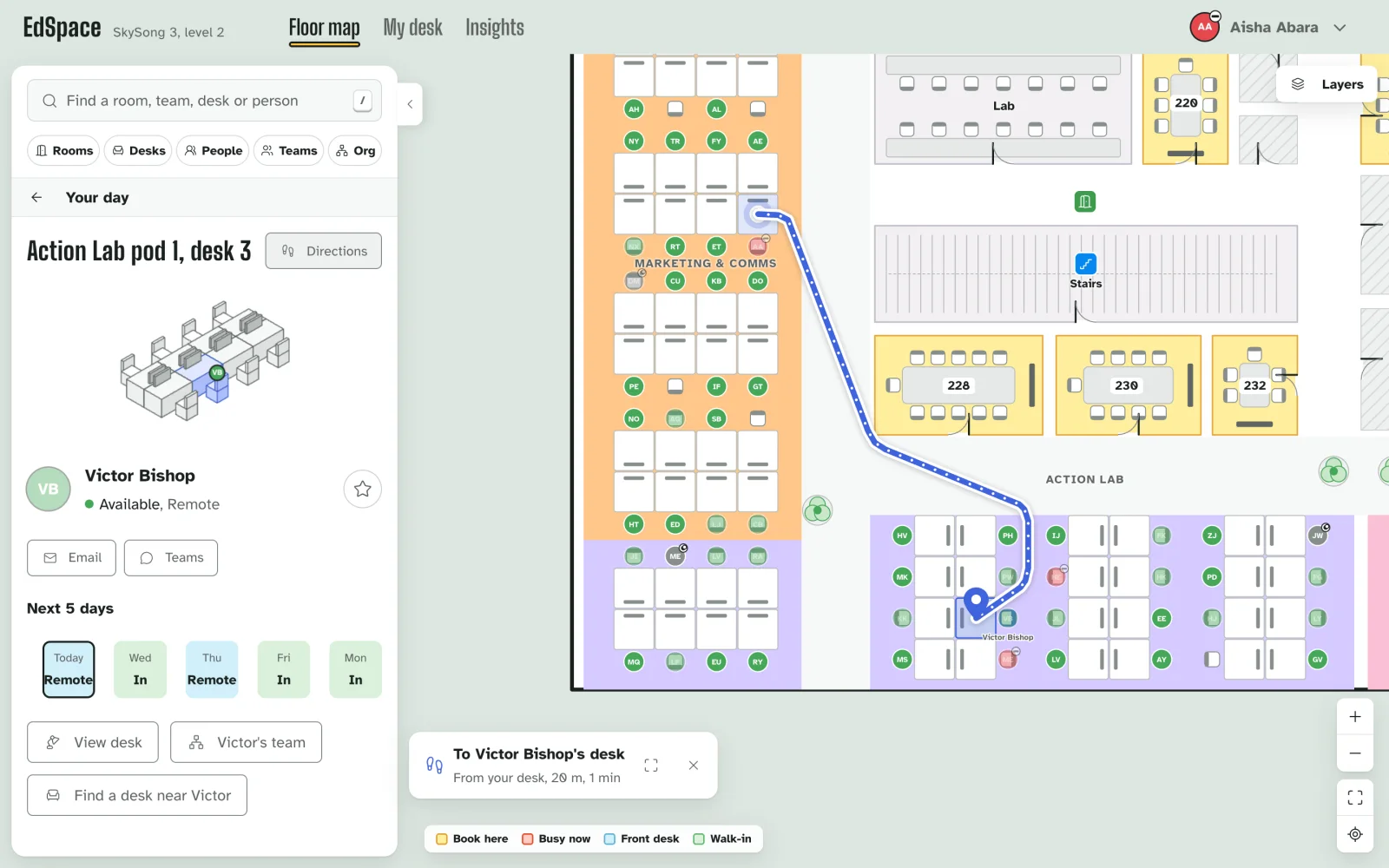
Task: Select the Thu Remote day card
Action: [212, 669]
